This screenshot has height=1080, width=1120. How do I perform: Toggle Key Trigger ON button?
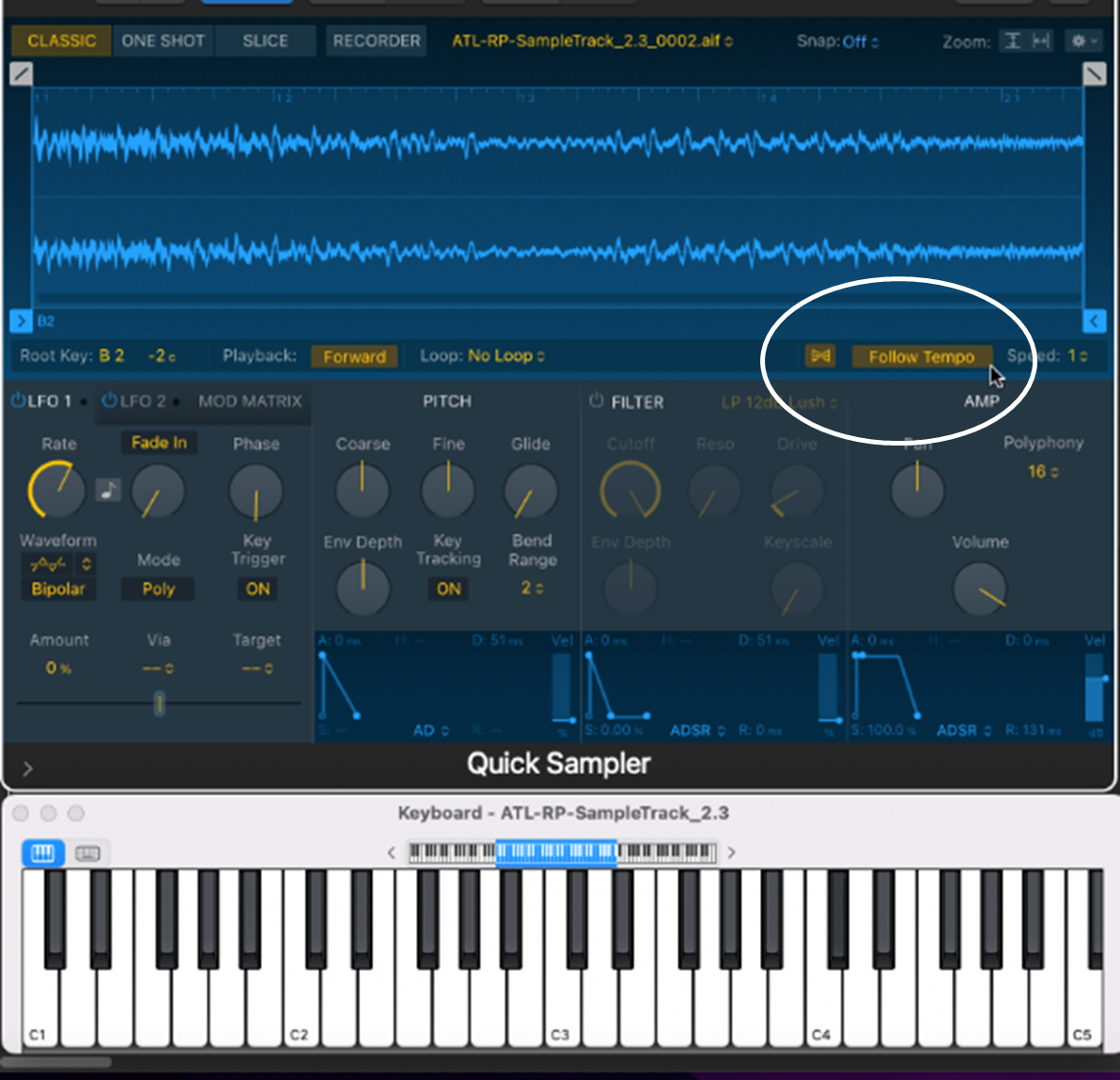257,589
